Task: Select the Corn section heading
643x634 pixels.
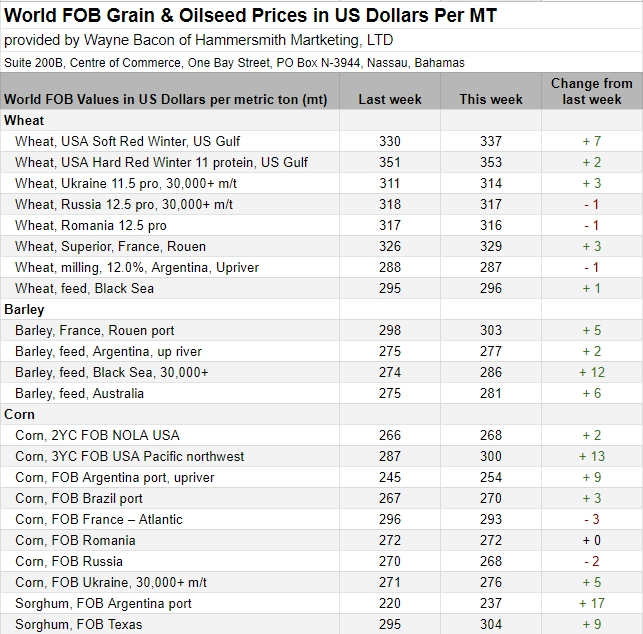Action: pos(20,414)
